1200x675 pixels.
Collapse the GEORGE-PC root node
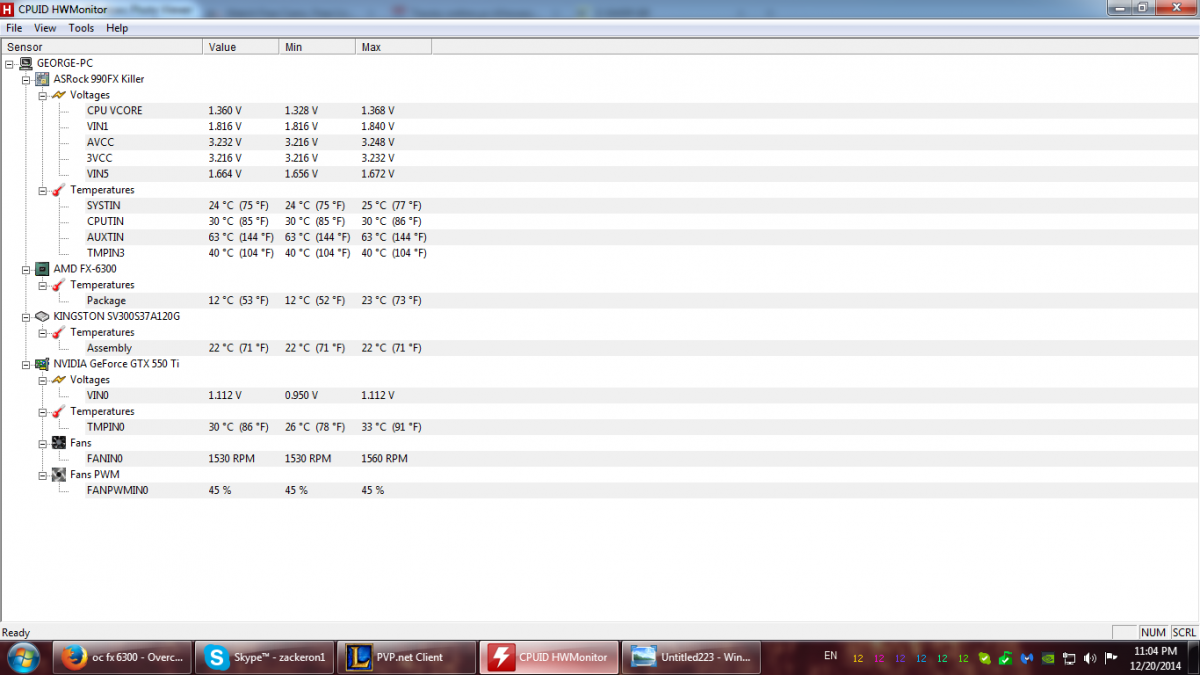tap(9, 63)
